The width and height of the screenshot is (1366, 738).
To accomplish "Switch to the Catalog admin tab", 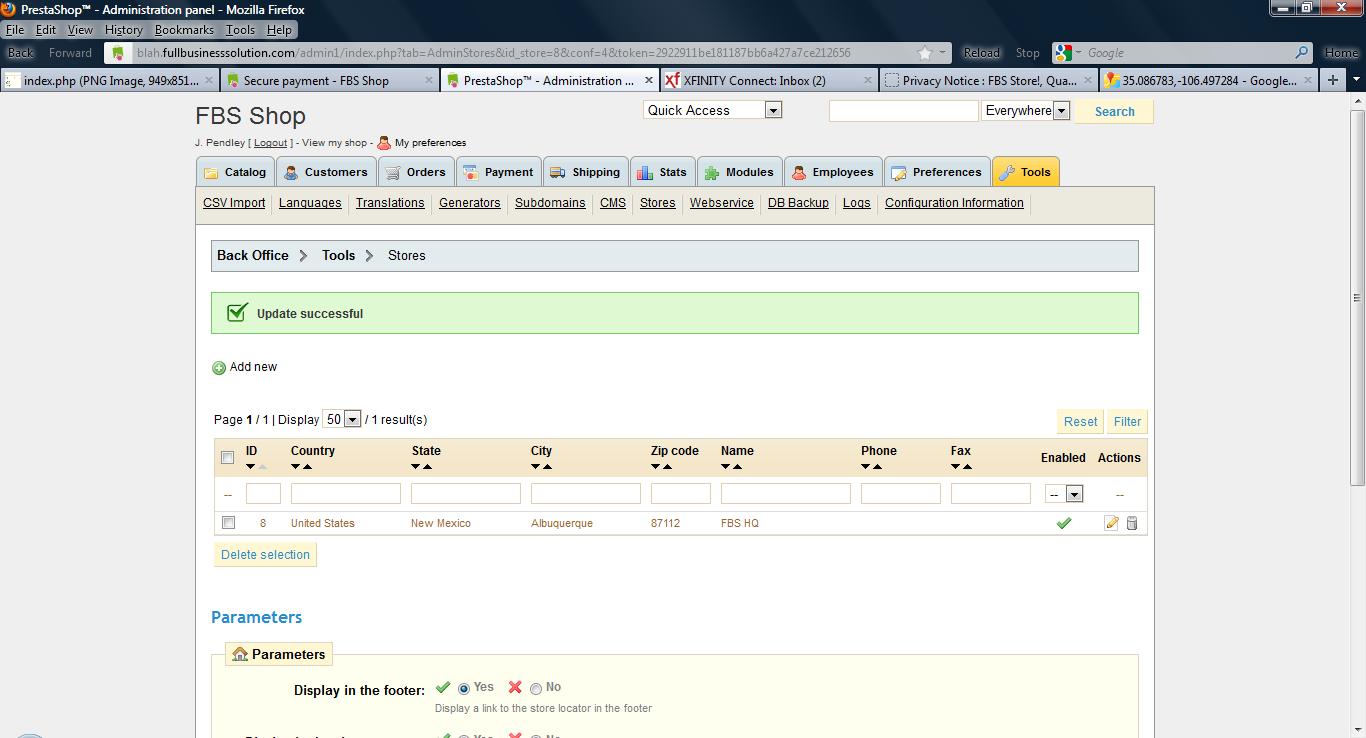I will [x=236, y=172].
